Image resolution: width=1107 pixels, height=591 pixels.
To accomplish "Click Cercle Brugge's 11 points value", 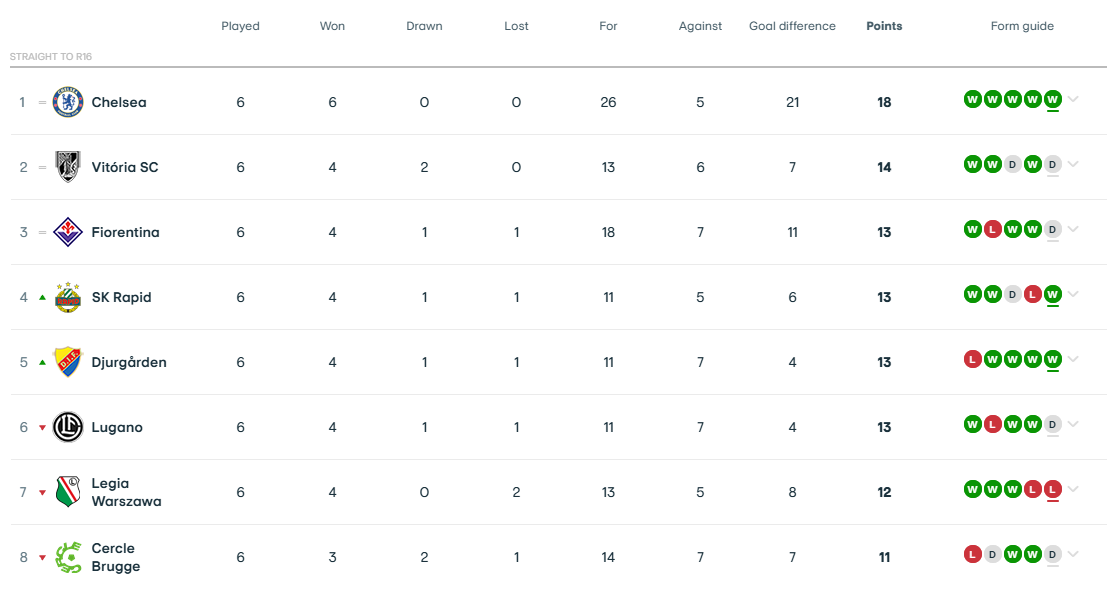I will [x=884, y=557].
